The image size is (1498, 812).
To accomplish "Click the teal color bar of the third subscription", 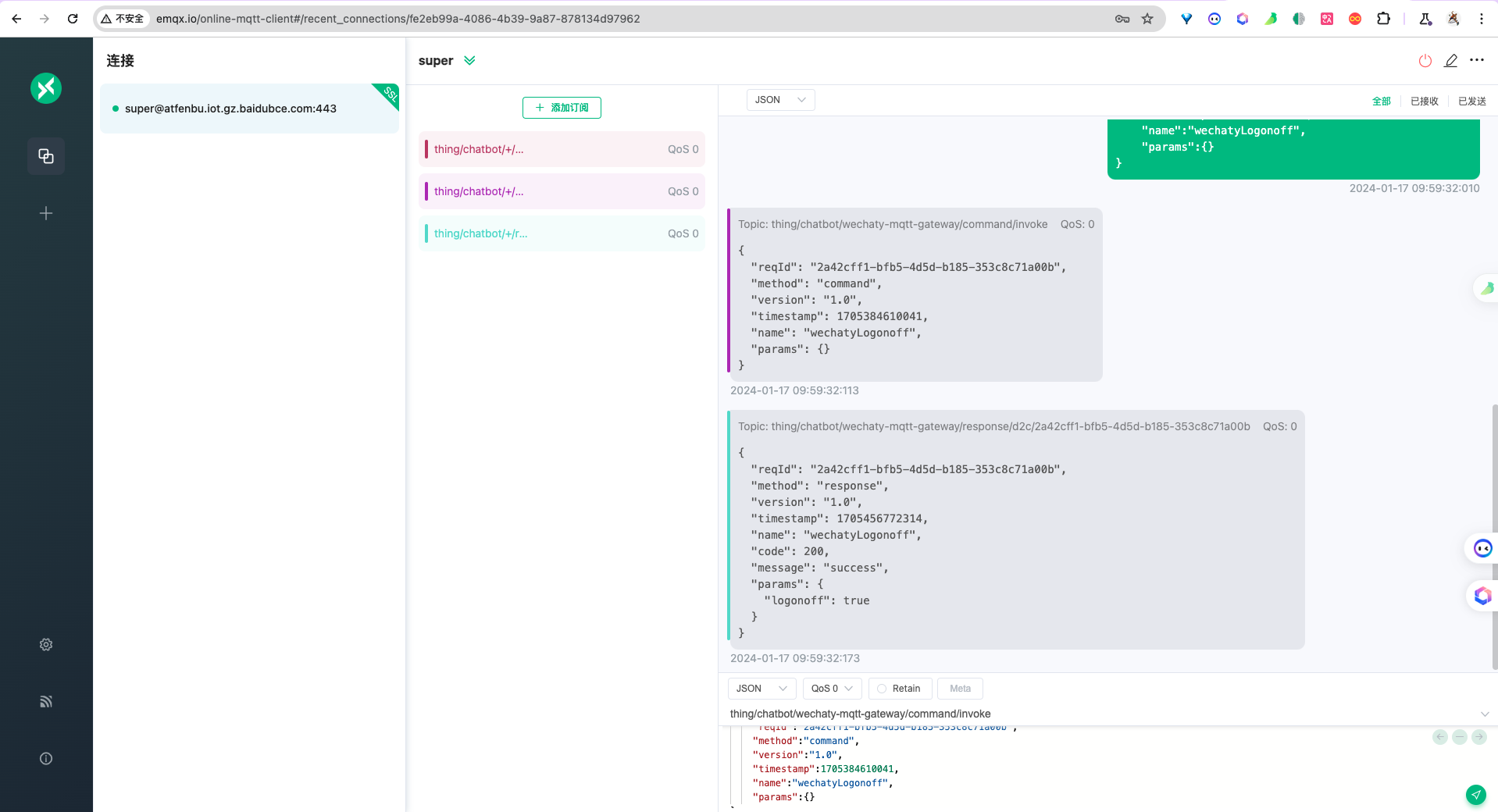I will (426, 233).
